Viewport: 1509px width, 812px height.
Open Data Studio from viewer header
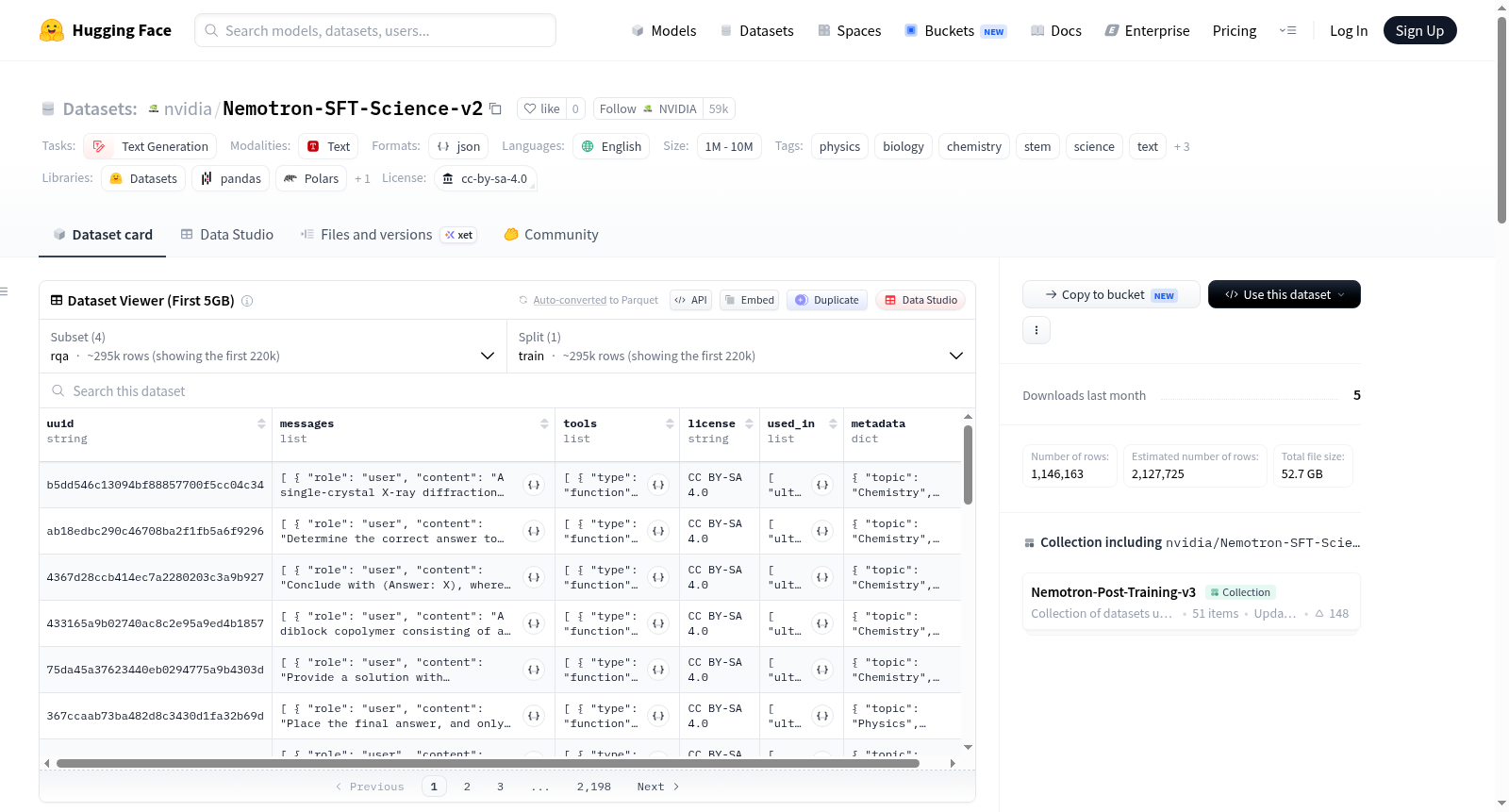tap(920, 300)
